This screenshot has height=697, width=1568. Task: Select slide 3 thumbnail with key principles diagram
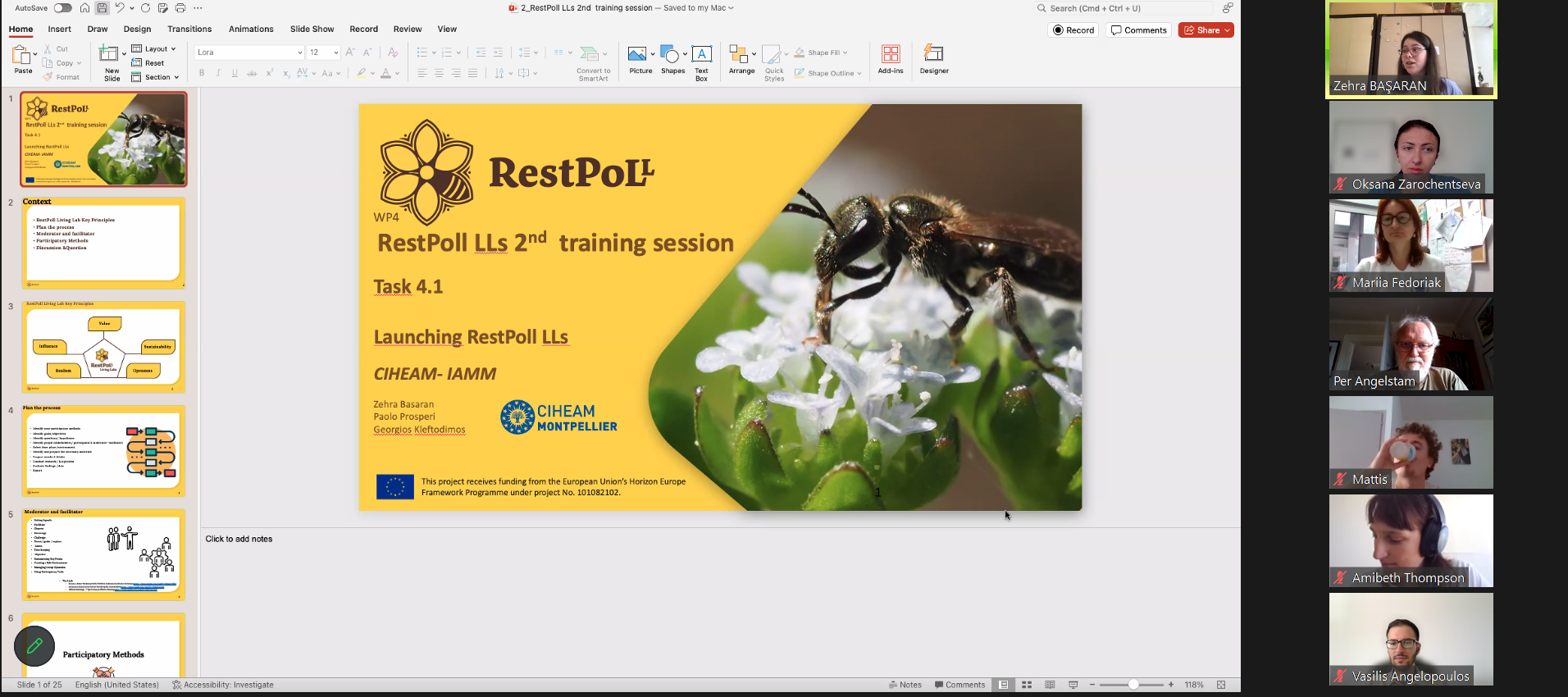point(103,347)
